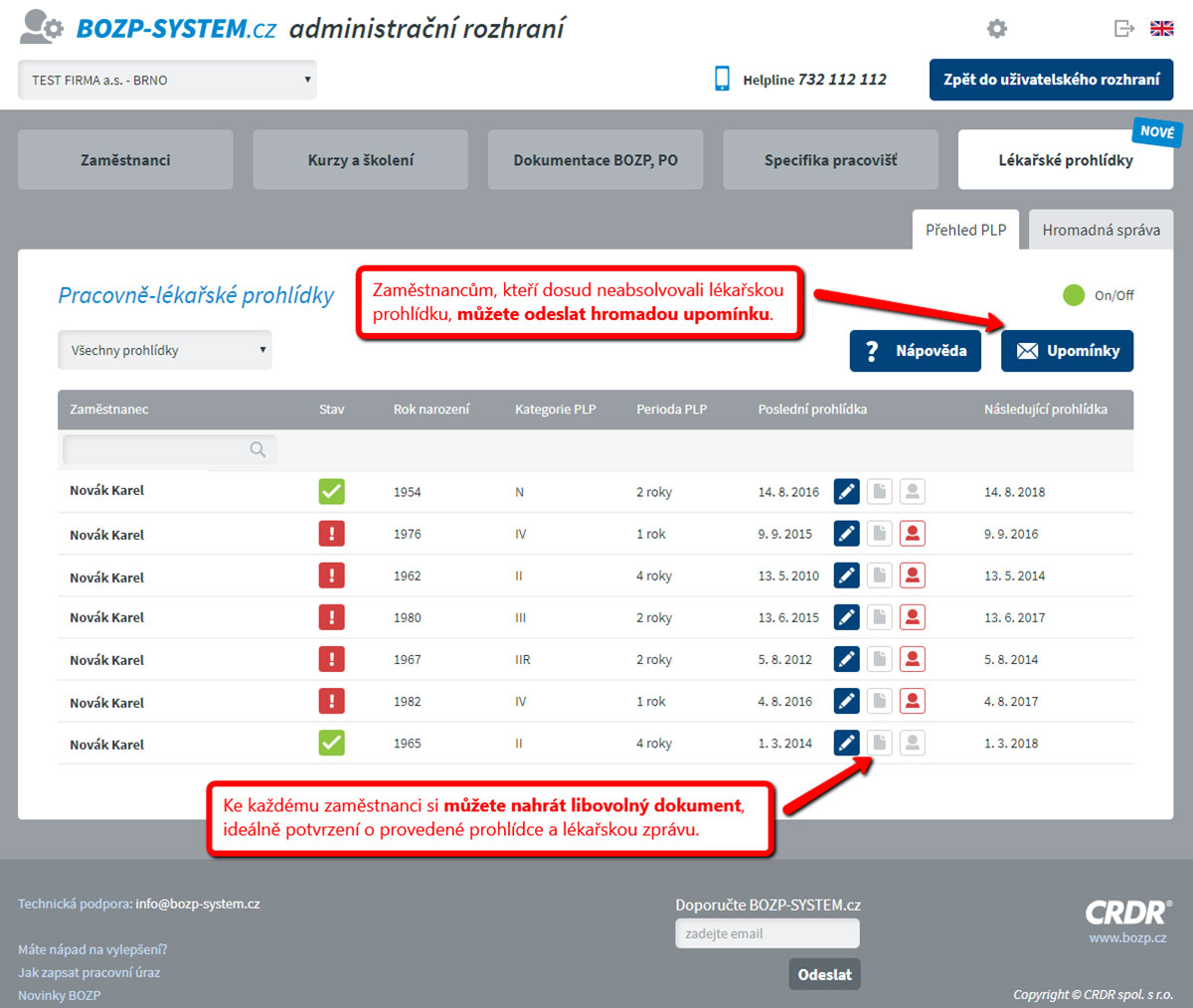Click the IIR category cell
Screen dimensions: 1193x1008
tap(523, 659)
